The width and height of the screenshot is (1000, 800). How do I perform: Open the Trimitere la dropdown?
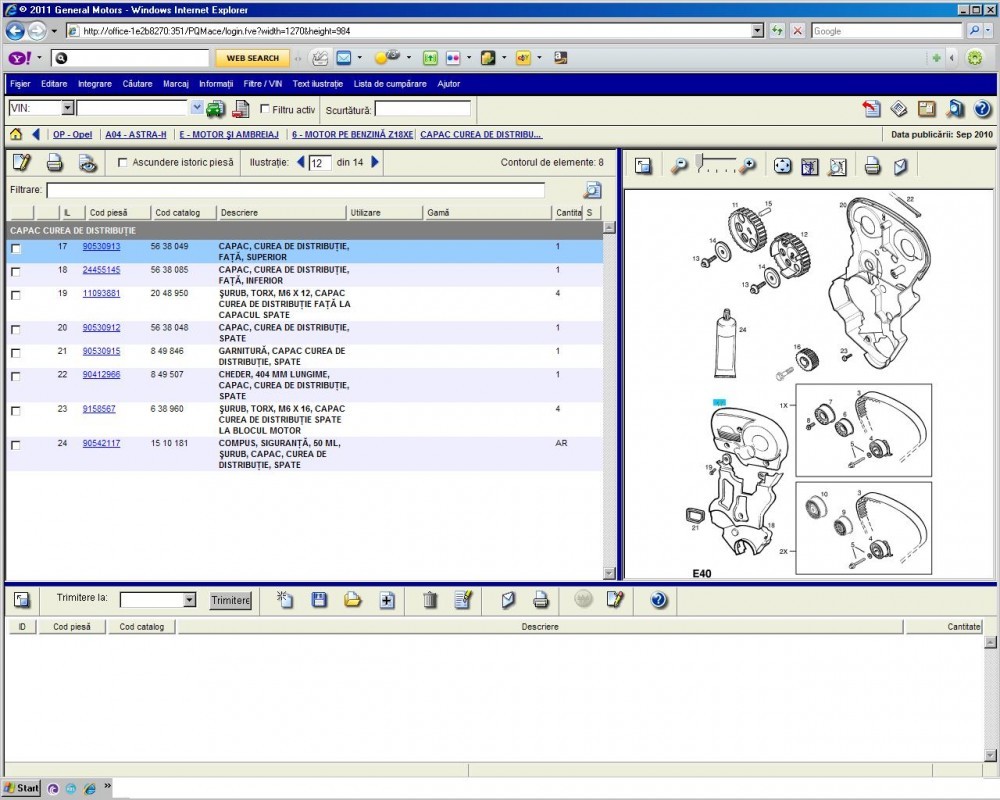[x=189, y=600]
